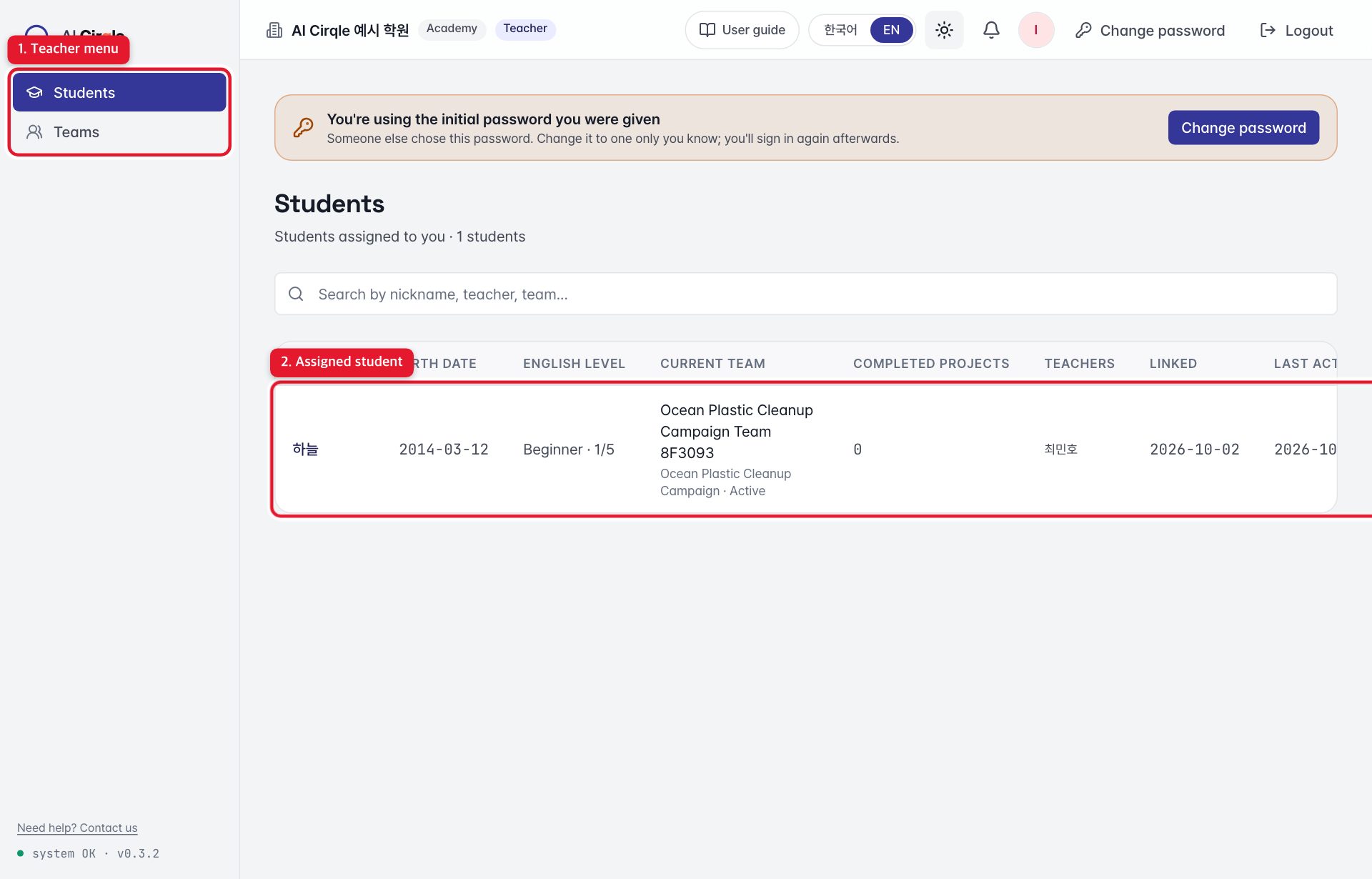
Task: Open the User guide
Action: pyautogui.click(x=742, y=30)
